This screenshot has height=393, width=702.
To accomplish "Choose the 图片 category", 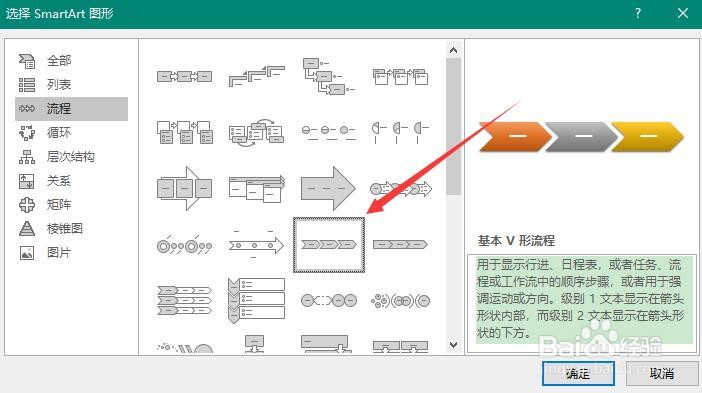I will tap(71, 253).
